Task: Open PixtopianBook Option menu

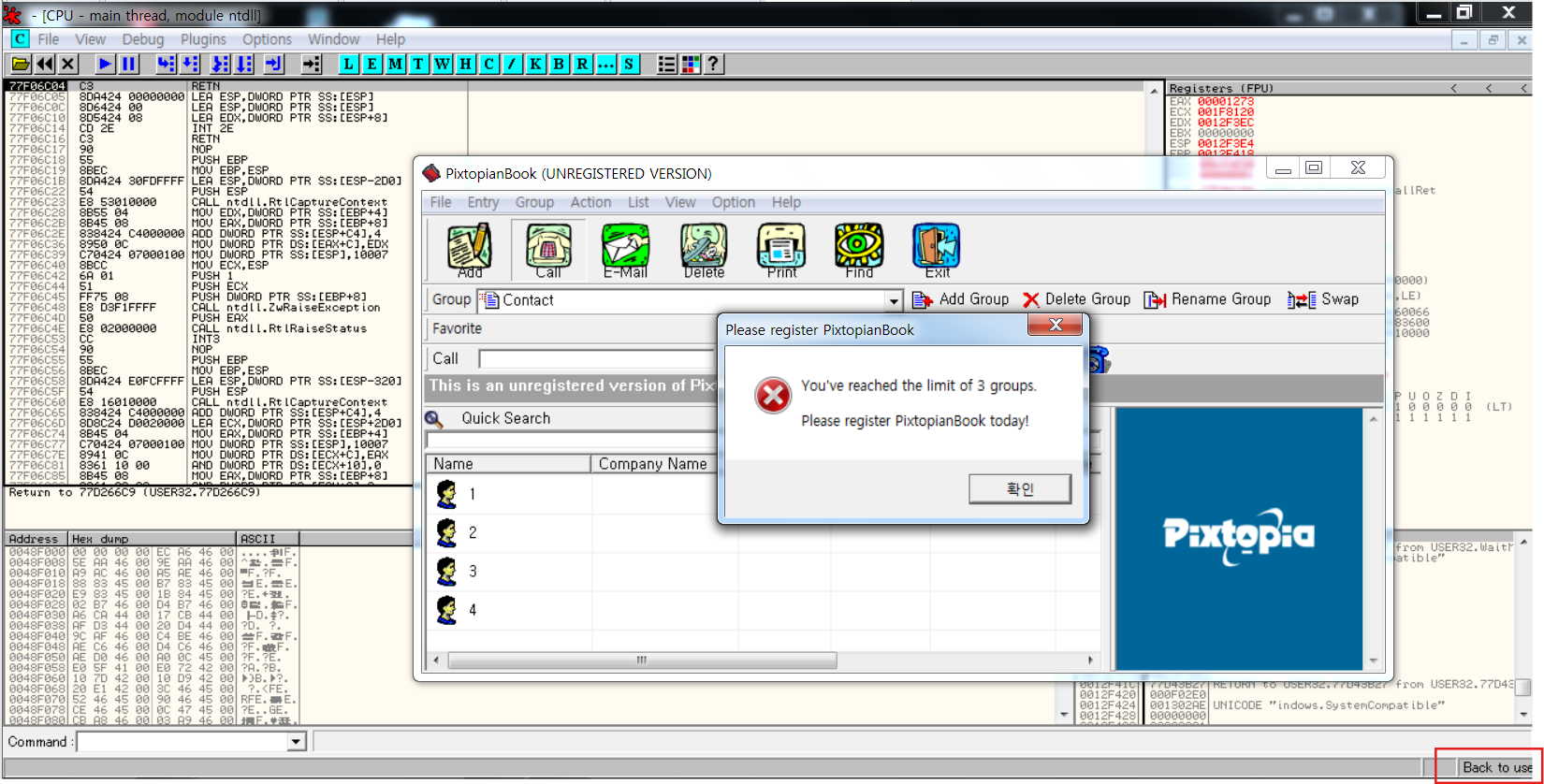Action: 733,202
